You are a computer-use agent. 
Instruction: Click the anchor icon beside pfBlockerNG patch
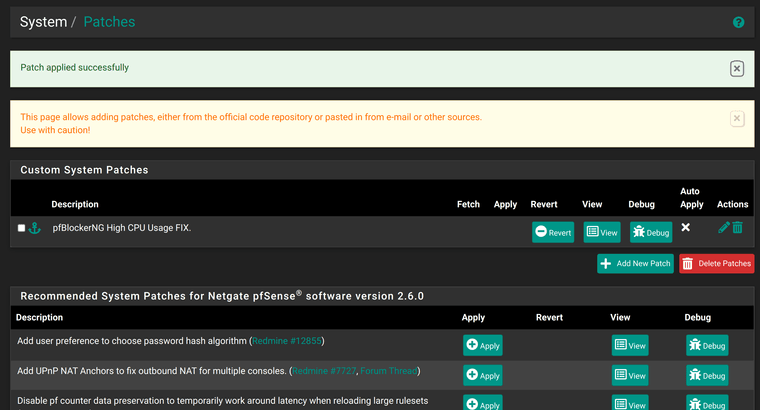pos(34,228)
